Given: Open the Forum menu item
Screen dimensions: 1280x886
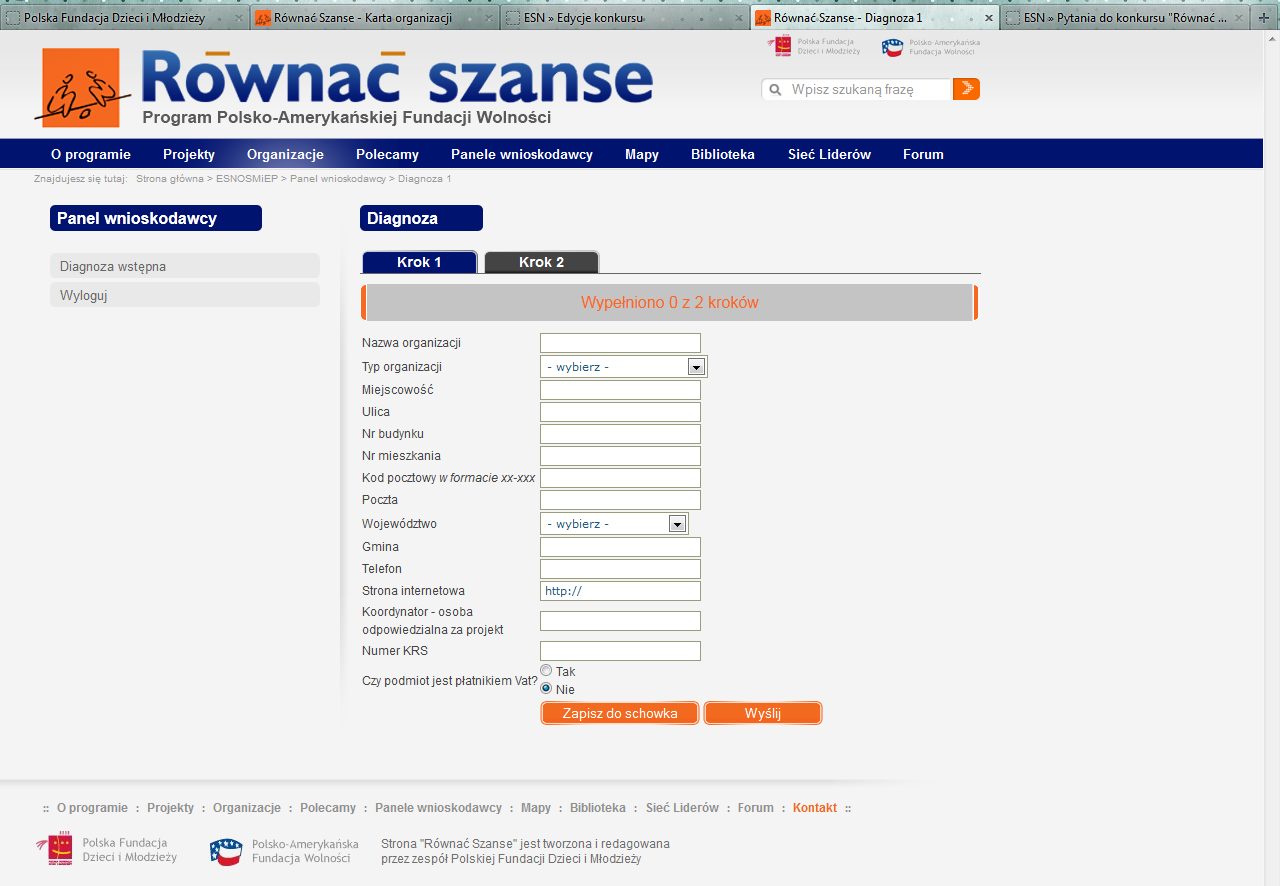Looking at the screenshot, I should pyautogui.click(x=923, y=154).
